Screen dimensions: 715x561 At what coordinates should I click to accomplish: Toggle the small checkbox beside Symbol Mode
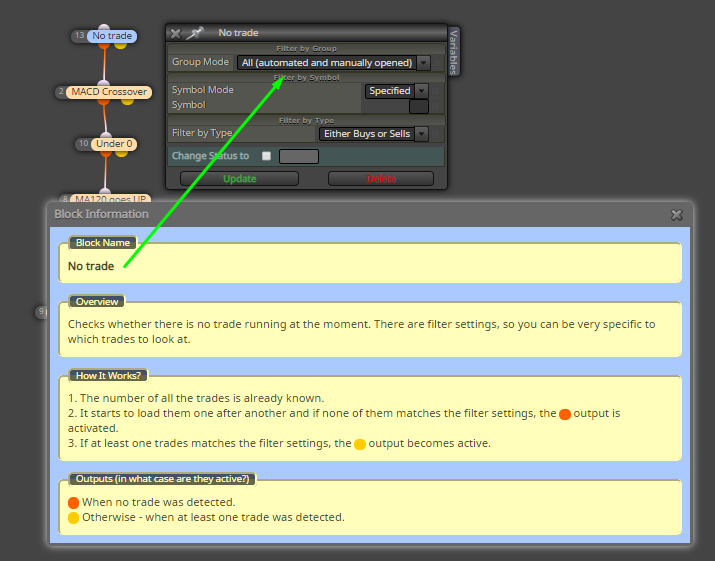(436, 91)
